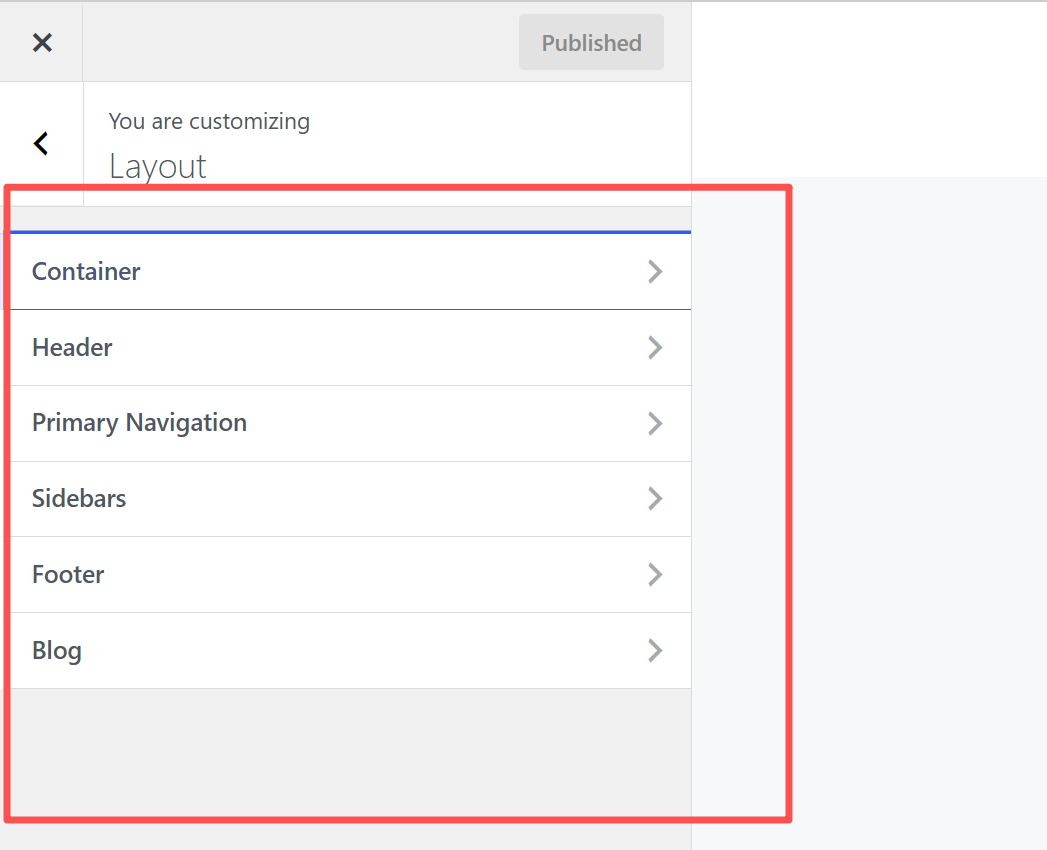Click the 'You are customizing' text
This screenshot has height=850, width=1047.
[209, 122]
